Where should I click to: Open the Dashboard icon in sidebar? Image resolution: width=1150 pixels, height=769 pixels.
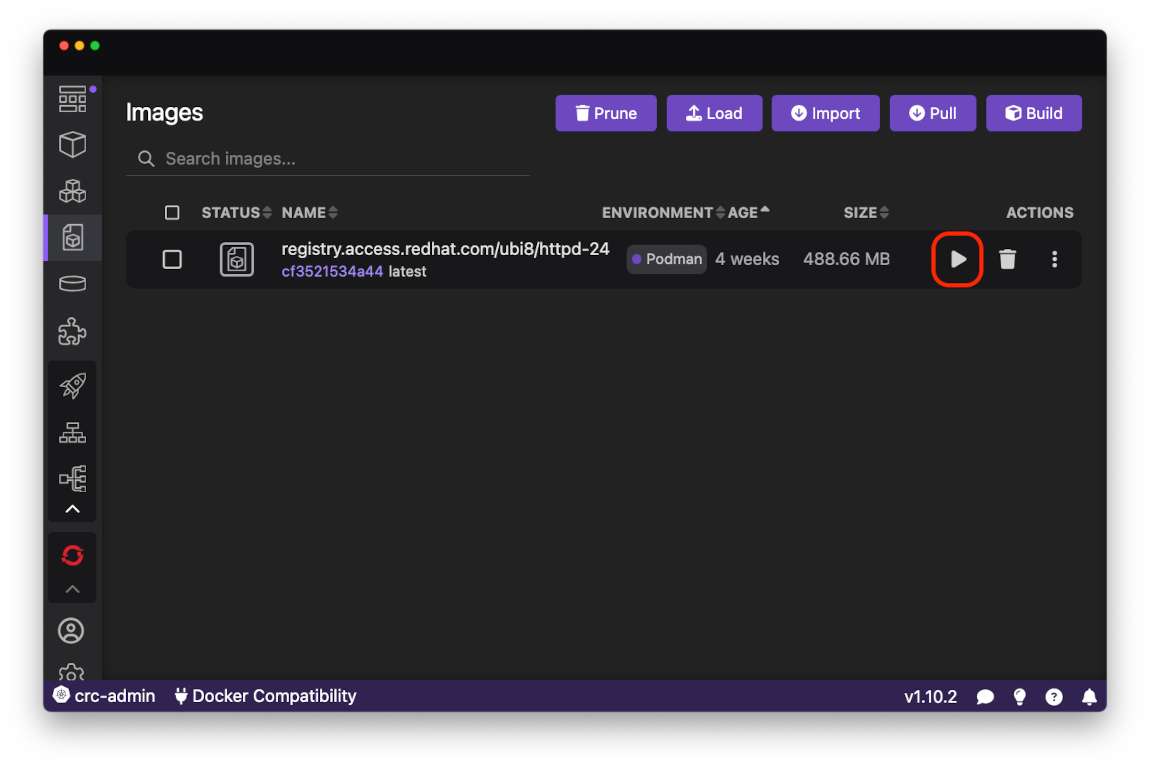(73, 99)
